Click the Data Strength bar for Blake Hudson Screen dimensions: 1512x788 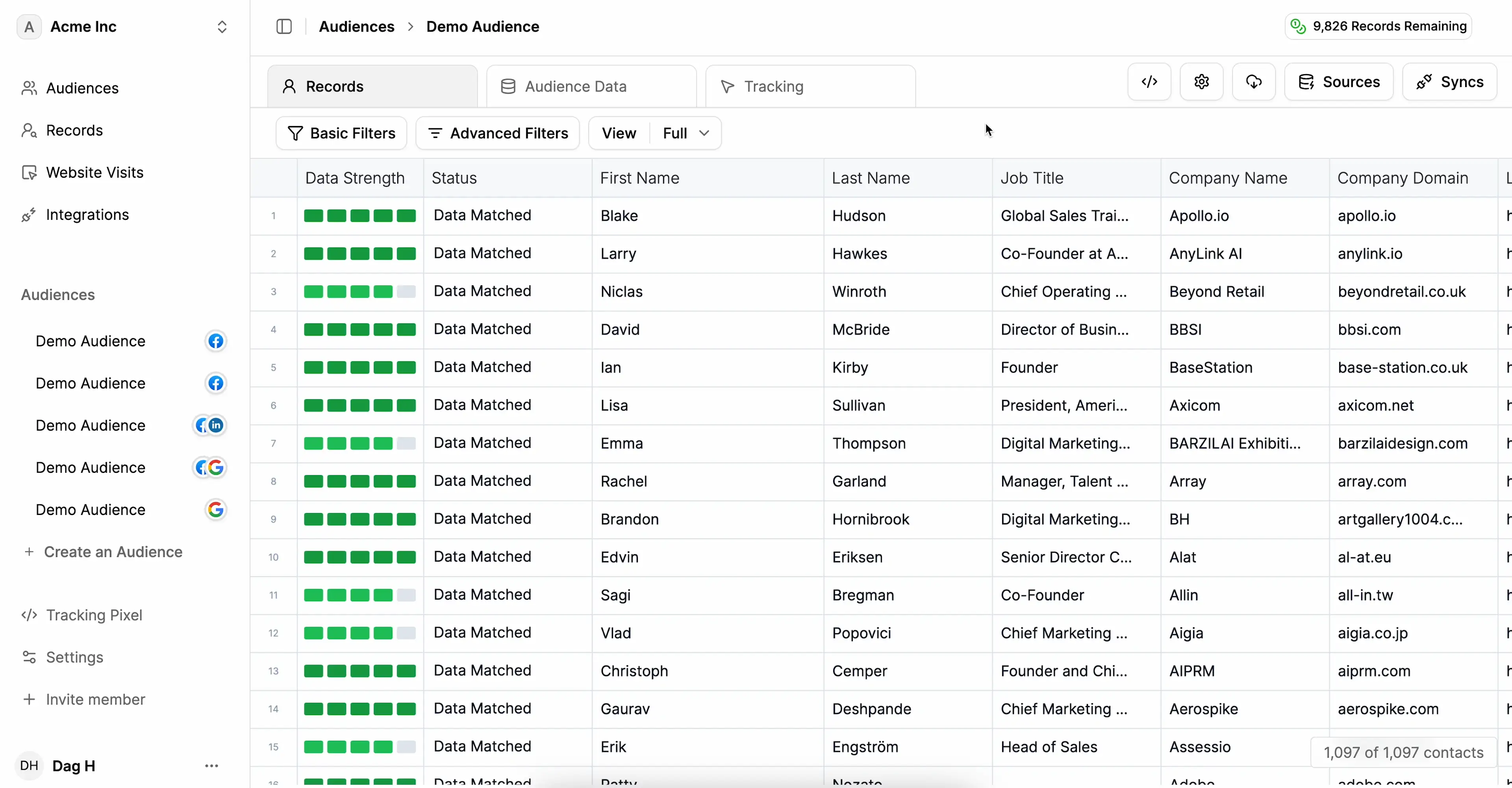[360, 216]
